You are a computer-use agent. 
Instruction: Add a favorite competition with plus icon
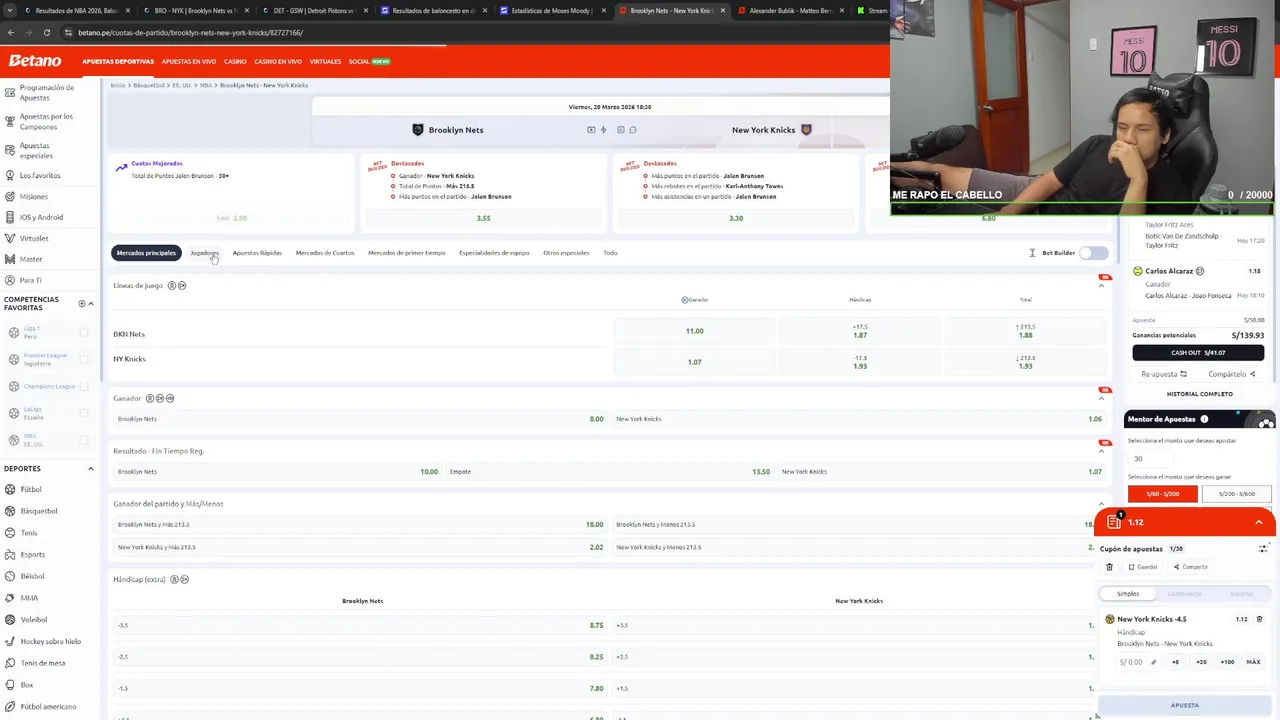(81, 303)
